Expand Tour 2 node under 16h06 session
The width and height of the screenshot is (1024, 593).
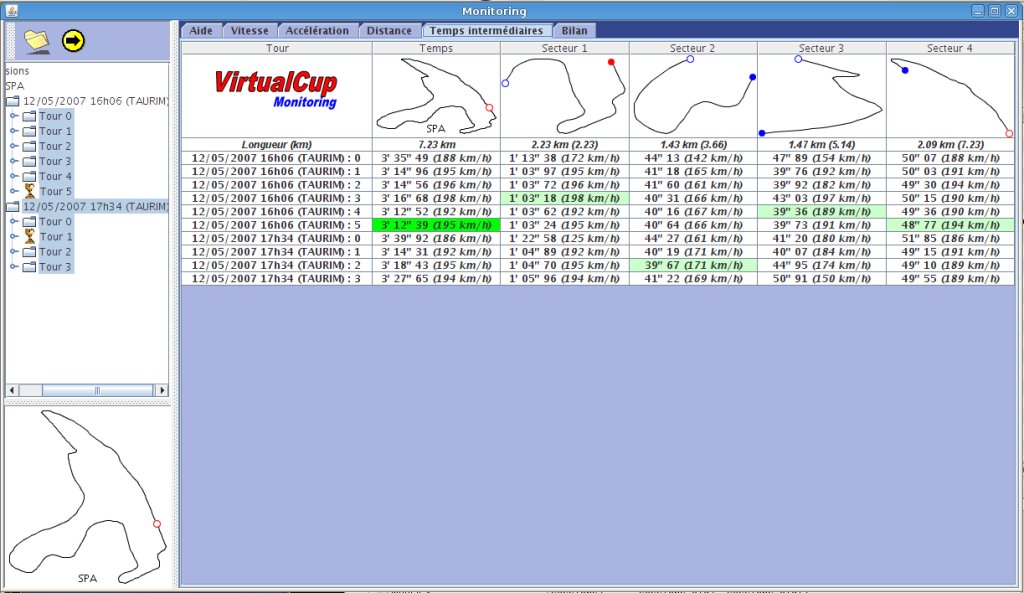click(14, 146)
